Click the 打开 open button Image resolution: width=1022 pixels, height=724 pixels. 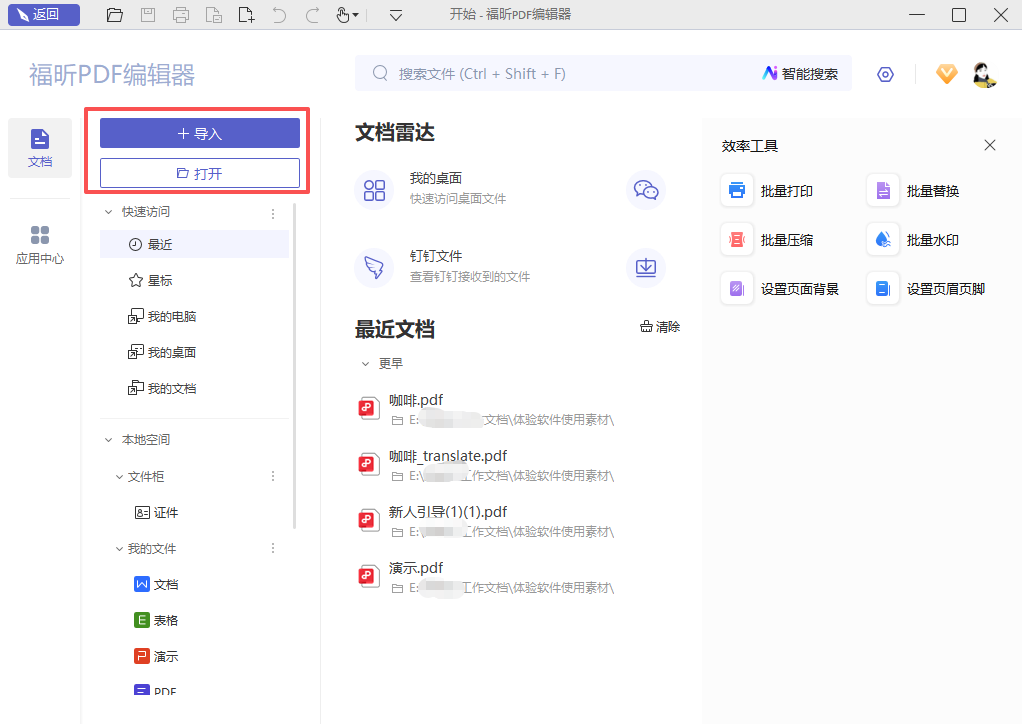199,173
